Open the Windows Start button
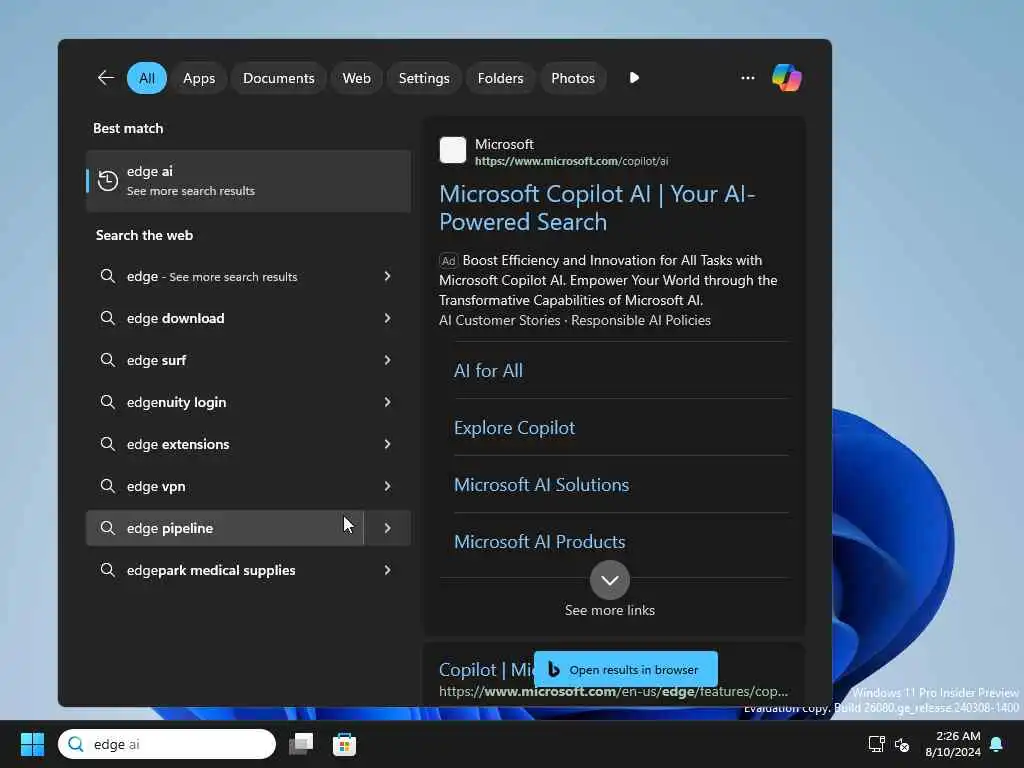 (x=32, y=744)
